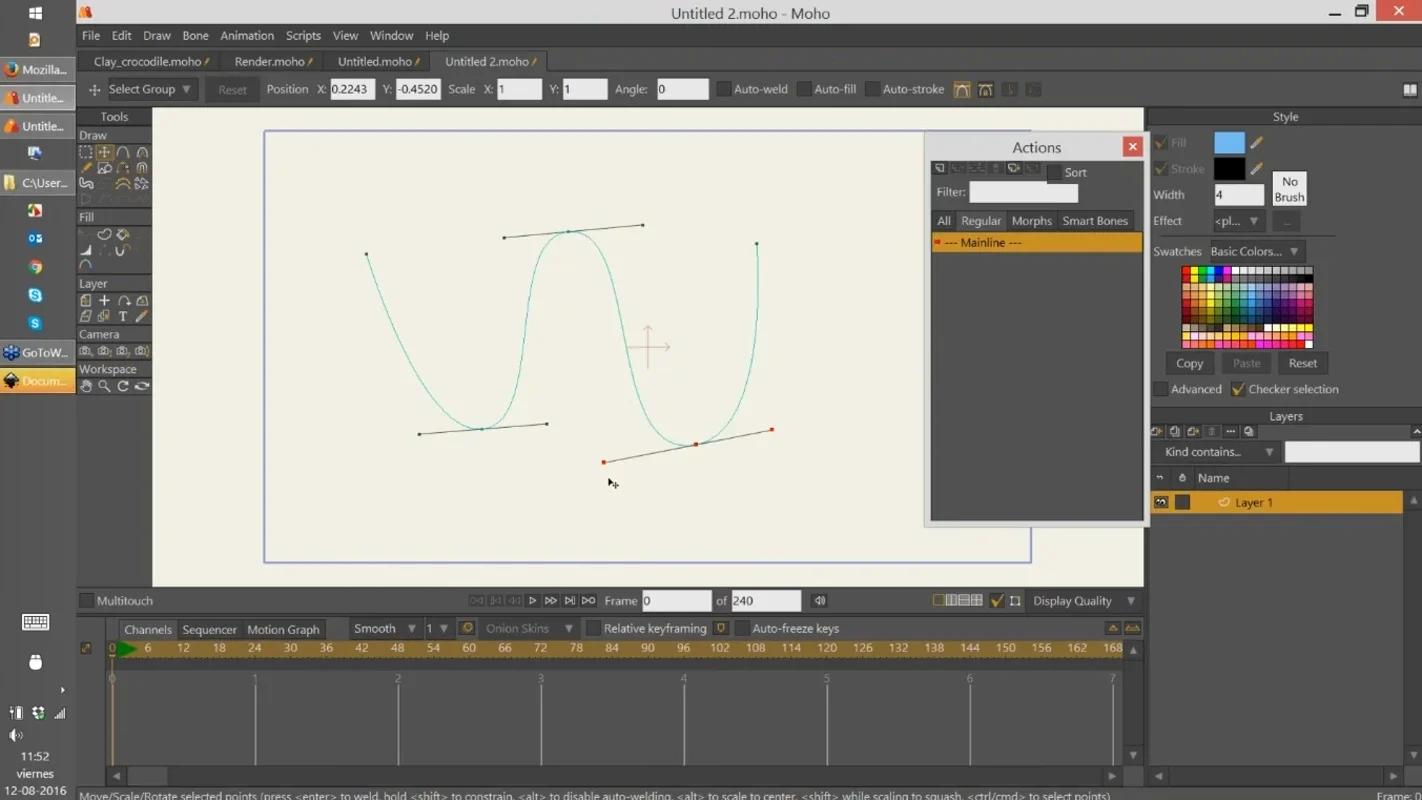This screenshot has width=1422, height=800.
Task: Select the Add Point tool in Draw
Action: (123, 153)
